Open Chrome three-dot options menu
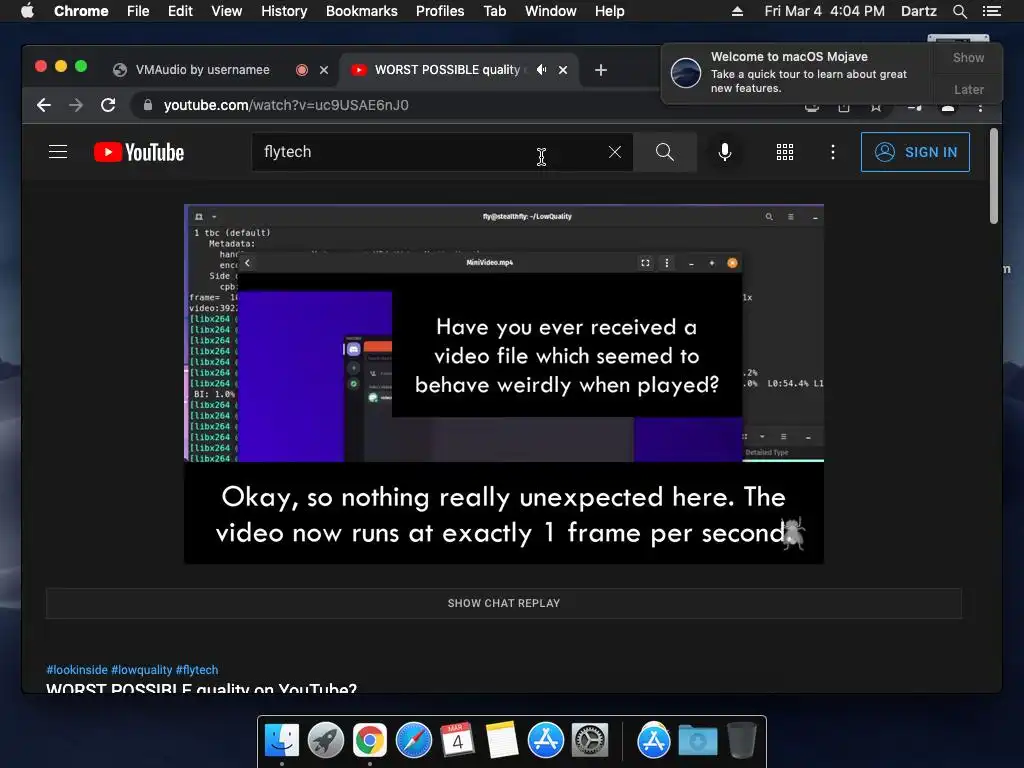 point(980,108)
